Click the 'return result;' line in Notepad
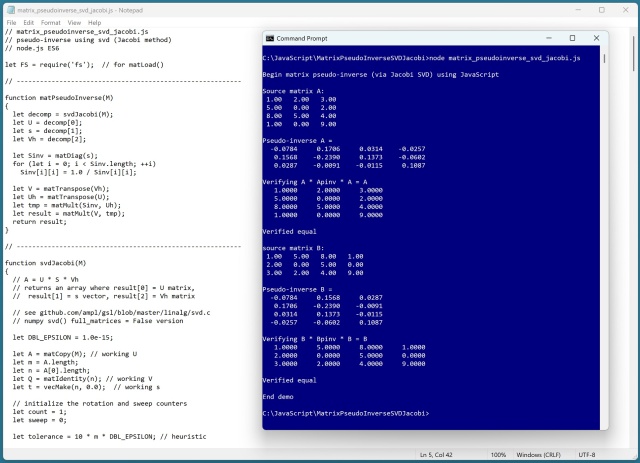 pos(39,222)
